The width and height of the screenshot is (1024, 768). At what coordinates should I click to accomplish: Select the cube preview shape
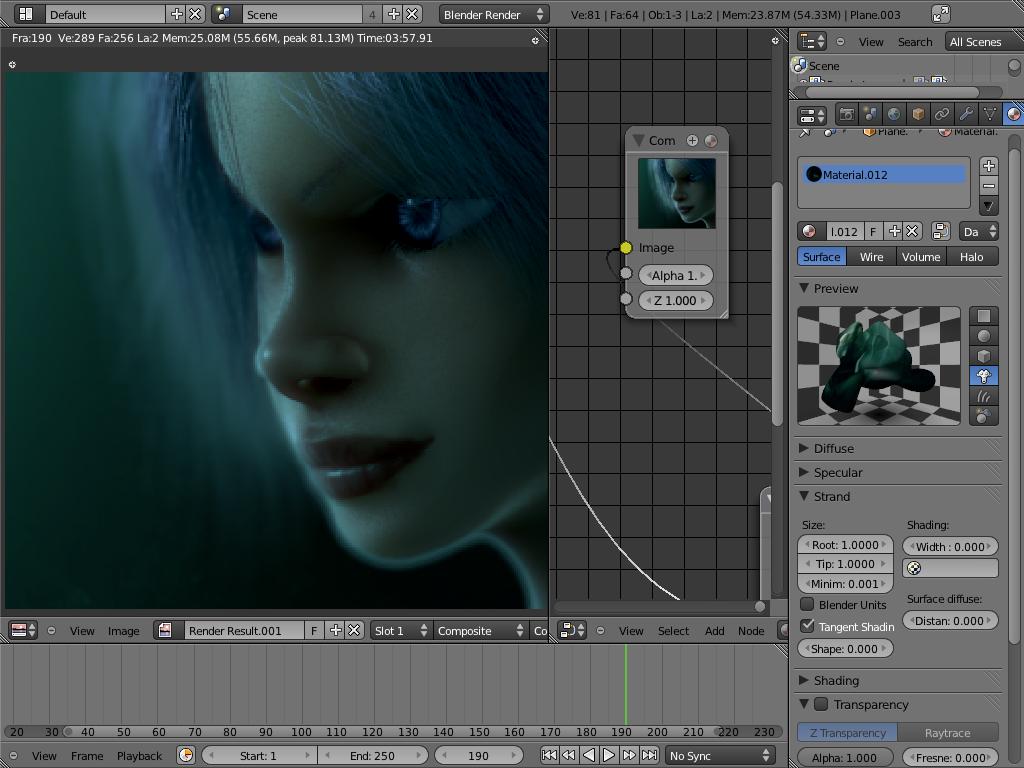[x=984, y=356]
